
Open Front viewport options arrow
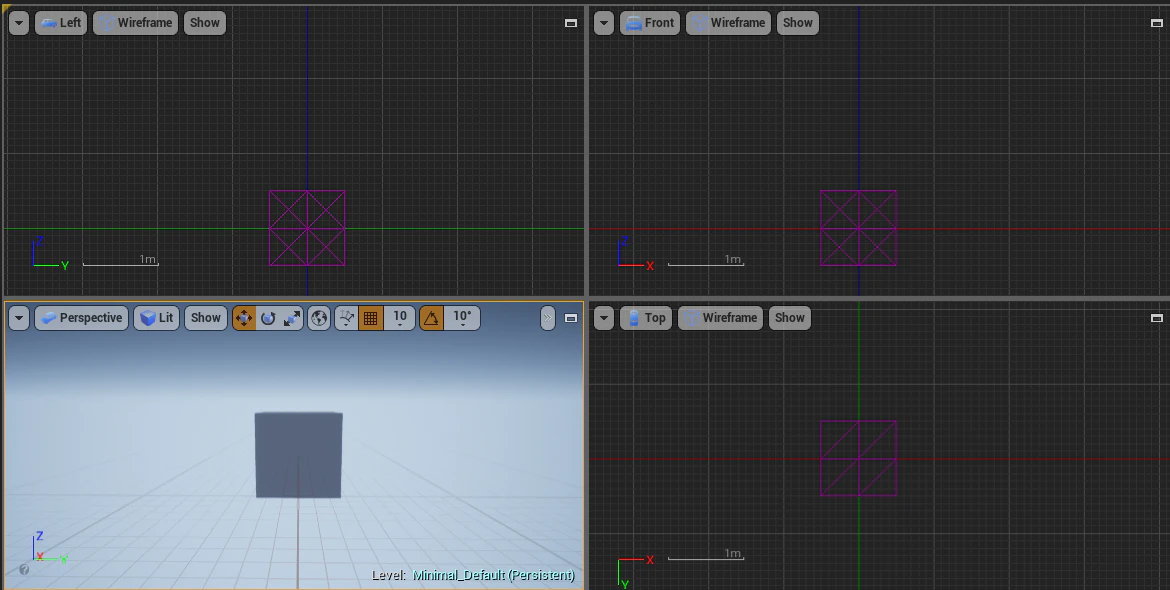604,23
